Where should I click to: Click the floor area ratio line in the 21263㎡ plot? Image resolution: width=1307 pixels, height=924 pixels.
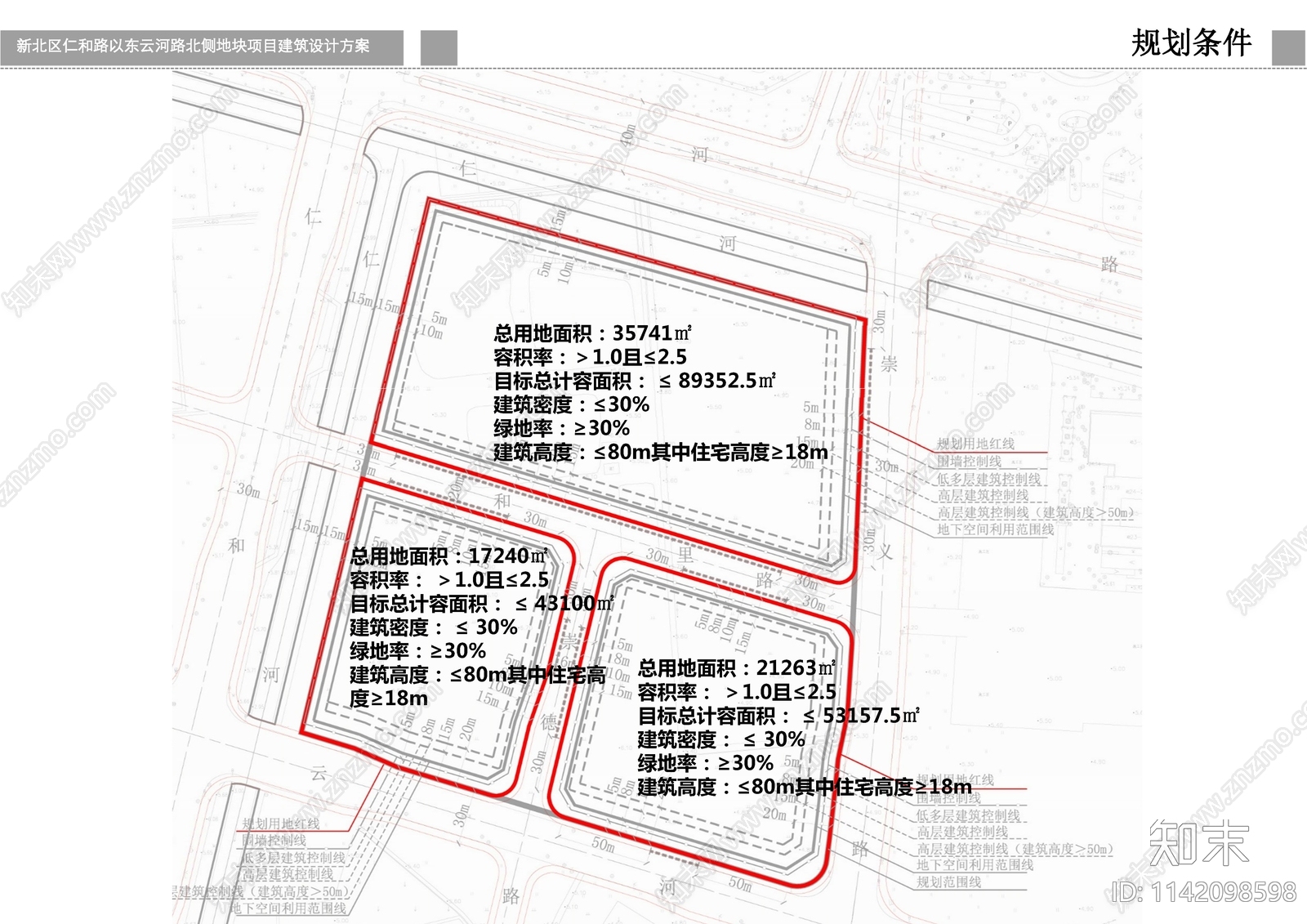click(738, 692)
